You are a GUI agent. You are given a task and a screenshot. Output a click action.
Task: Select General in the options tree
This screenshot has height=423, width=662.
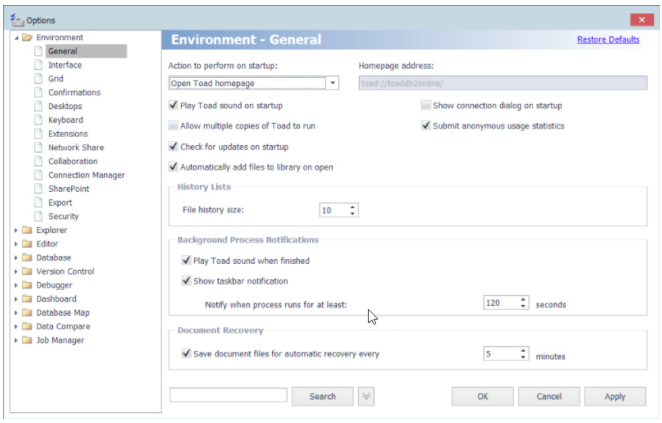pyautogui.click(x=62, y=51)
